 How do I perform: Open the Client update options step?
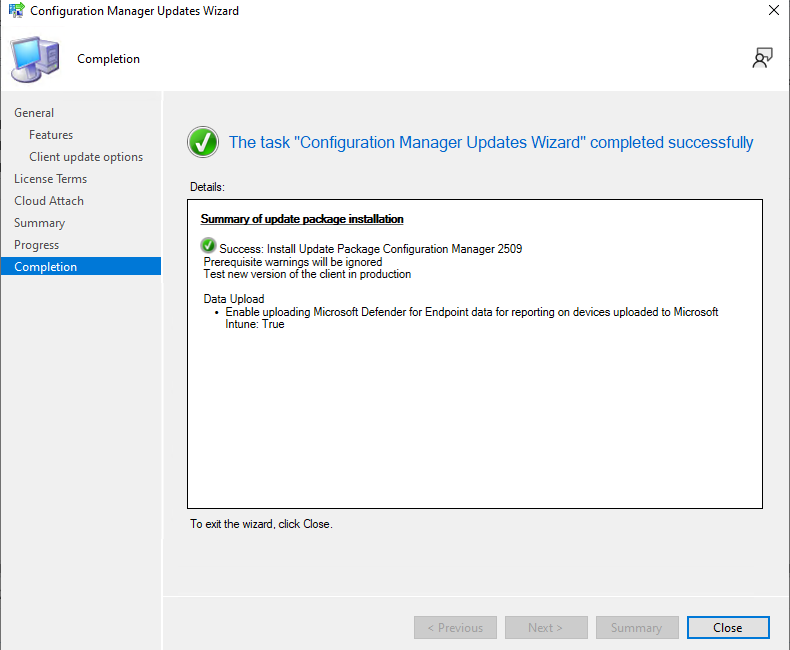[x=86, y=157]
